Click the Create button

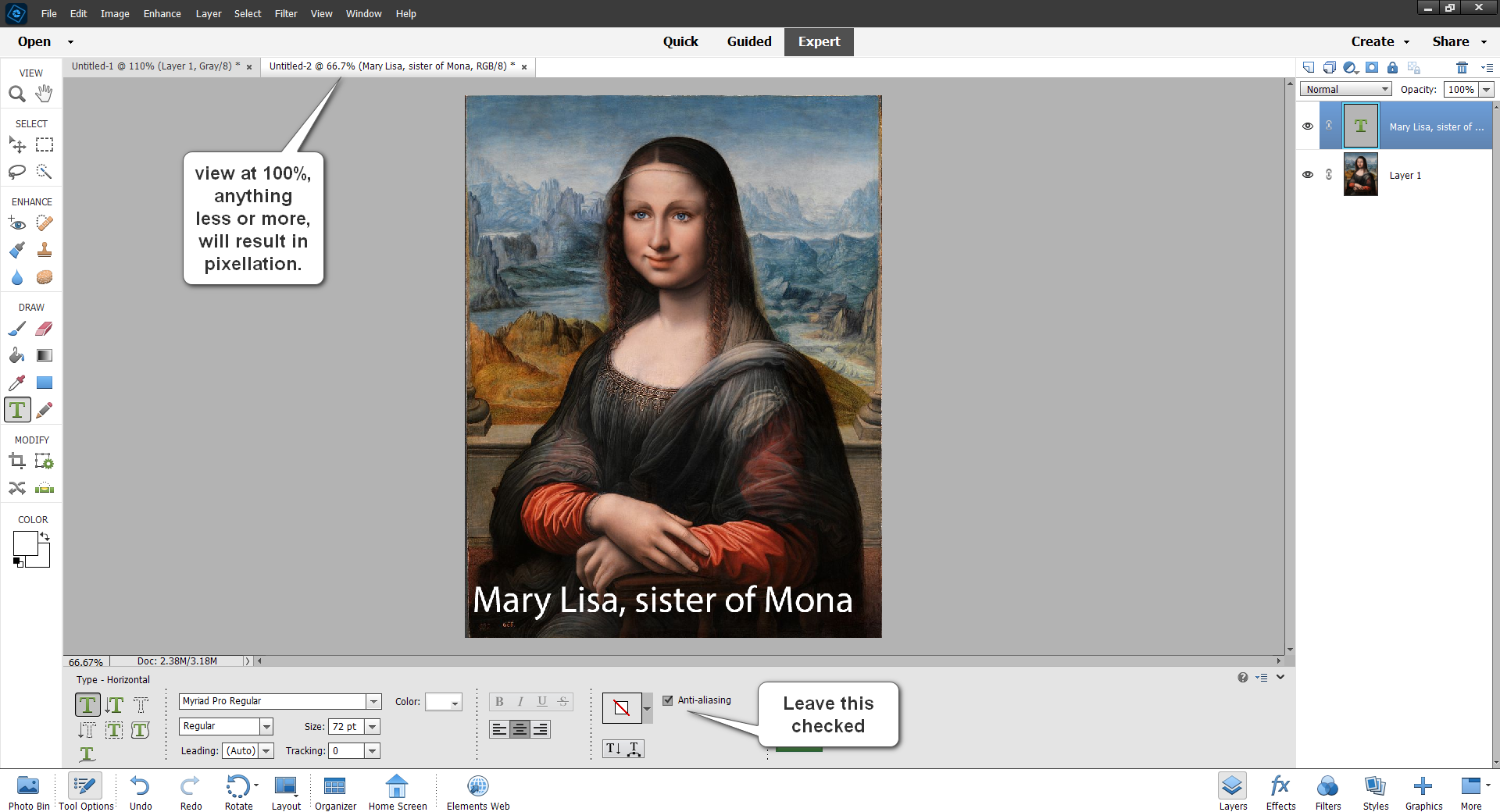[x=1373, y=41]
